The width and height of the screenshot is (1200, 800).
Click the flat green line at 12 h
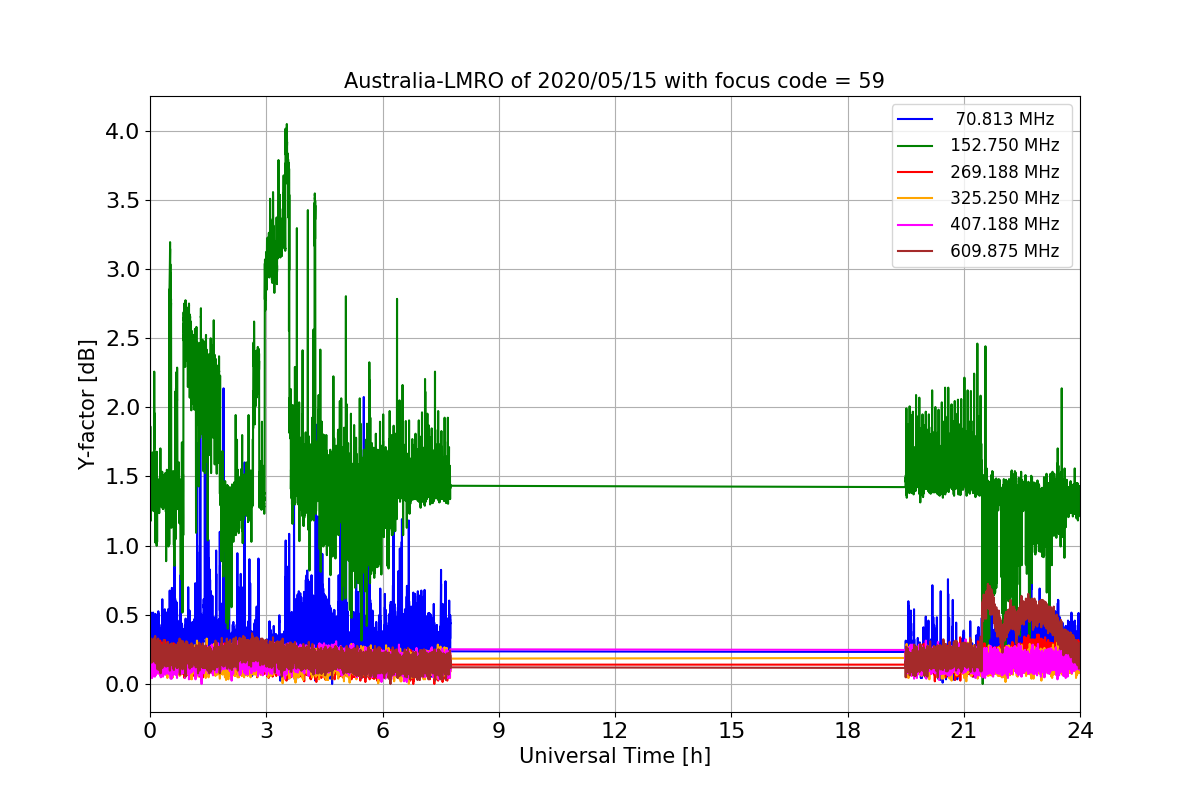point(615,486)
